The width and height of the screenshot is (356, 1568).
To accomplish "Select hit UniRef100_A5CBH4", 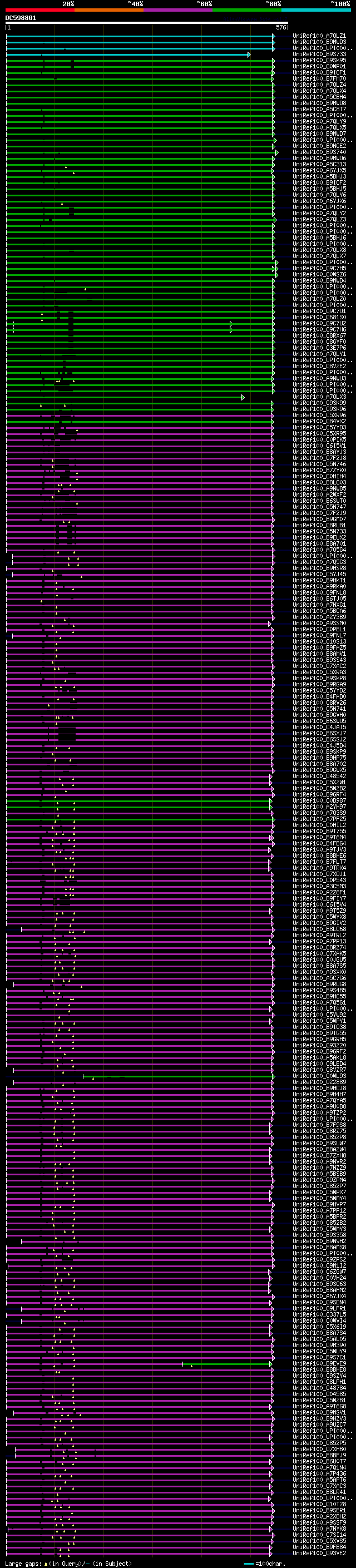I will coord(319,97).
